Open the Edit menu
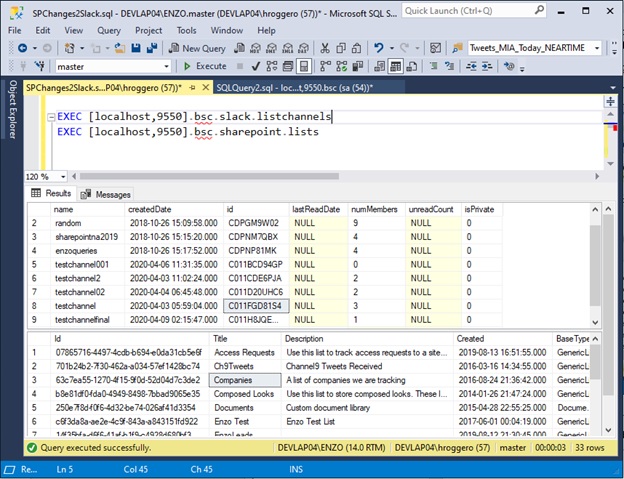The height and width of the screenshot is (479, 624). pos(43,30)
